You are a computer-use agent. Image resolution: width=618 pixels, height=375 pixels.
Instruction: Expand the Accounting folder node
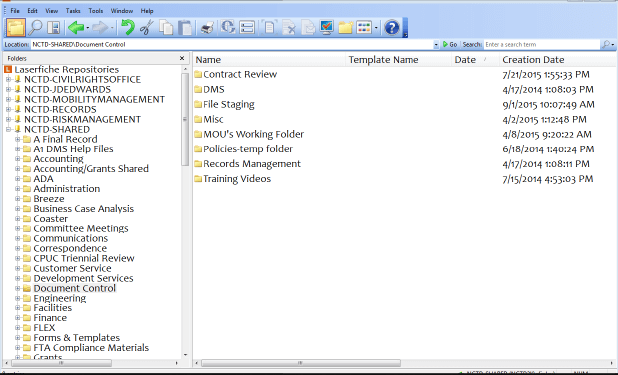pyautogui.click(x=18, y=159)
